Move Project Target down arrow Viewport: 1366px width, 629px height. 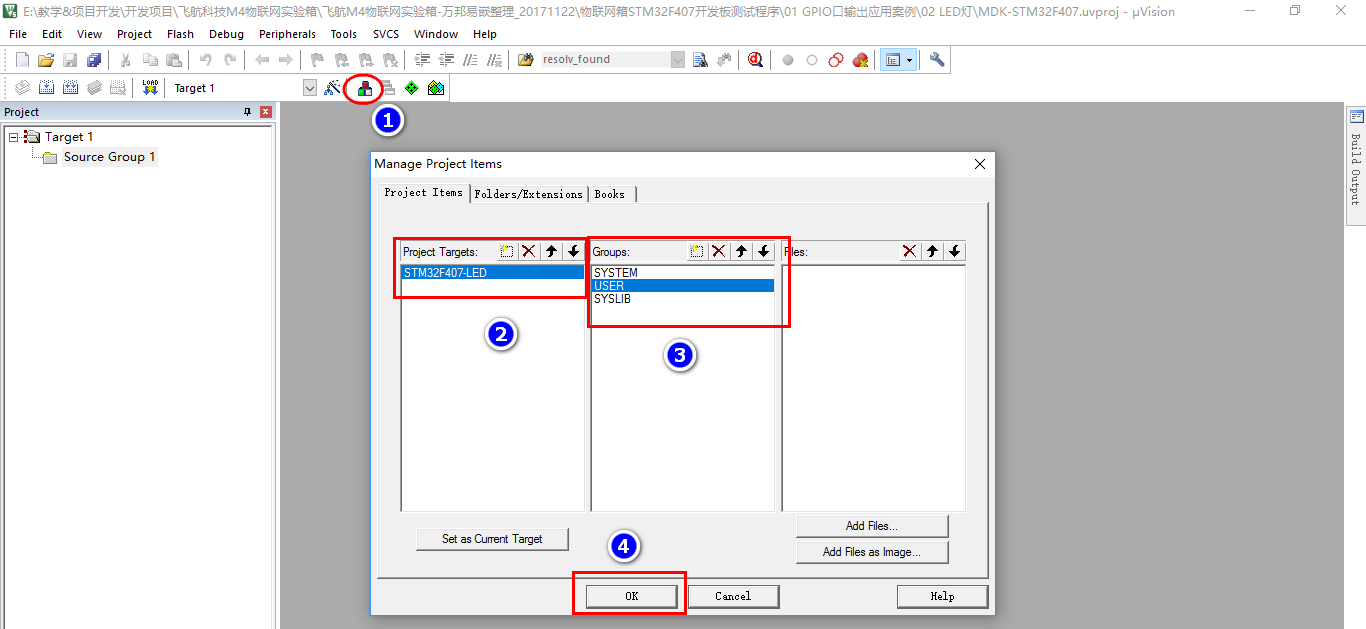573,251
